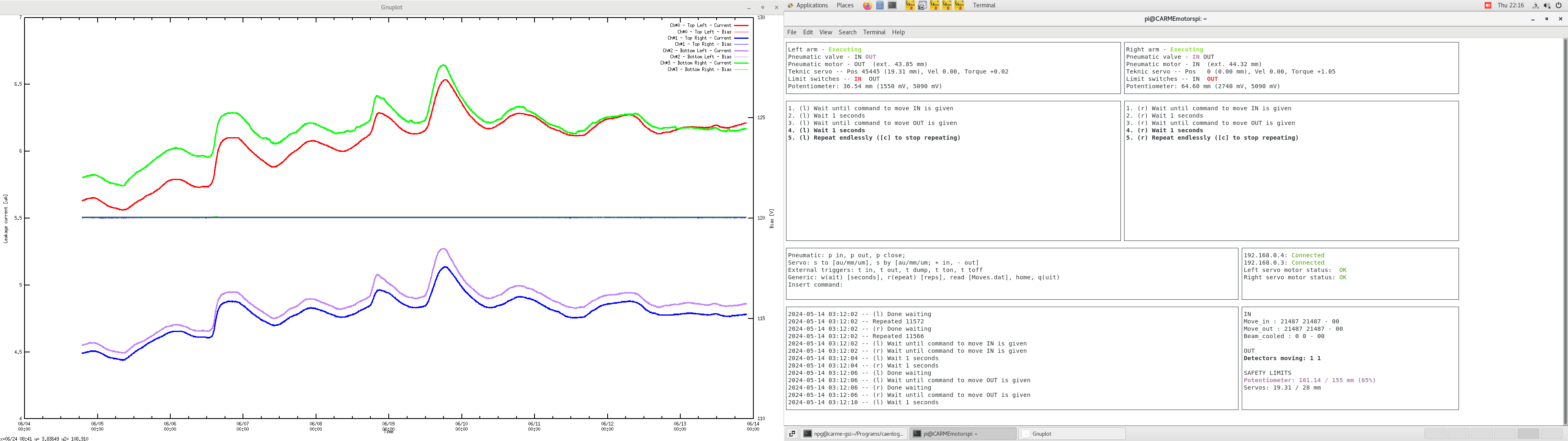Click the red AnyDesk tray icon
Viewport: 1568px width, 441px height.
point(1488,5)
